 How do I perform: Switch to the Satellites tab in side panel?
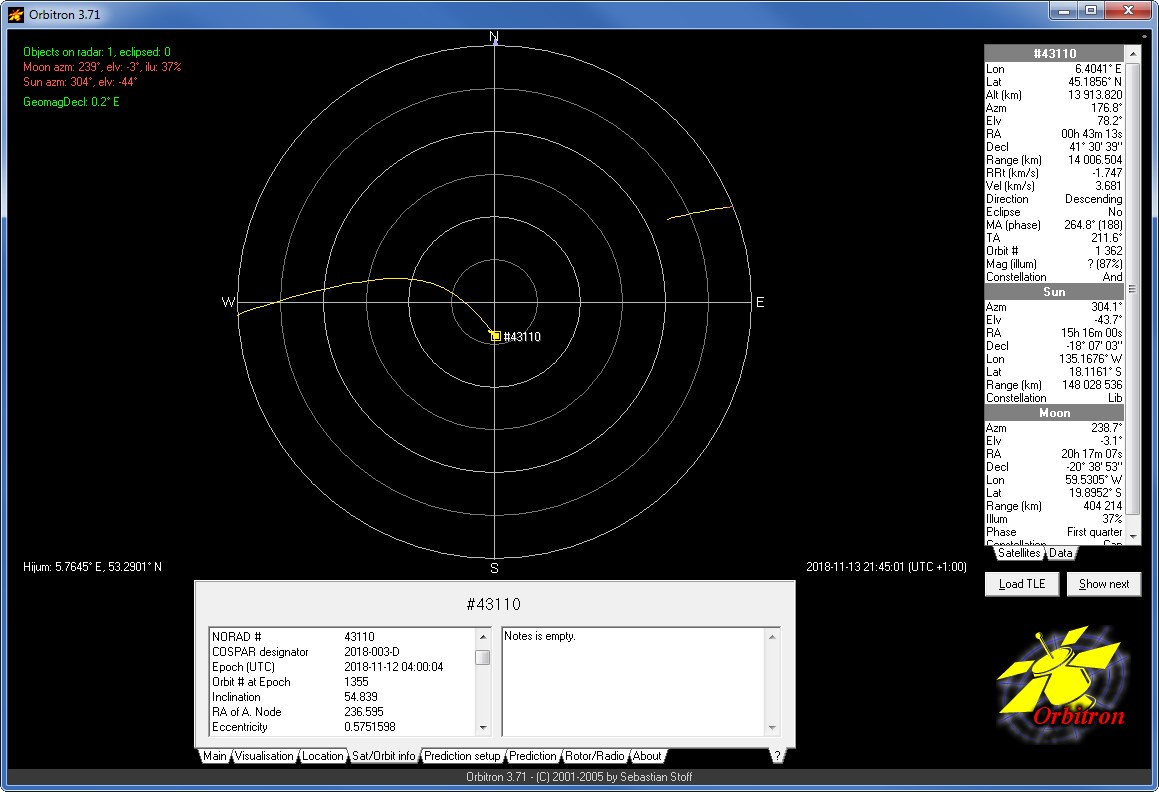(x=1019, y=553)
